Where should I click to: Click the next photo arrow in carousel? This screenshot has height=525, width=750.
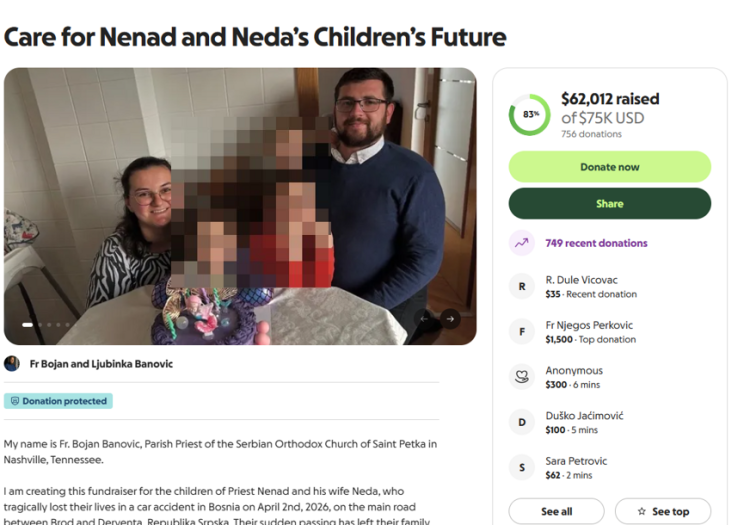pyautogui.click(x=450, y=319)
